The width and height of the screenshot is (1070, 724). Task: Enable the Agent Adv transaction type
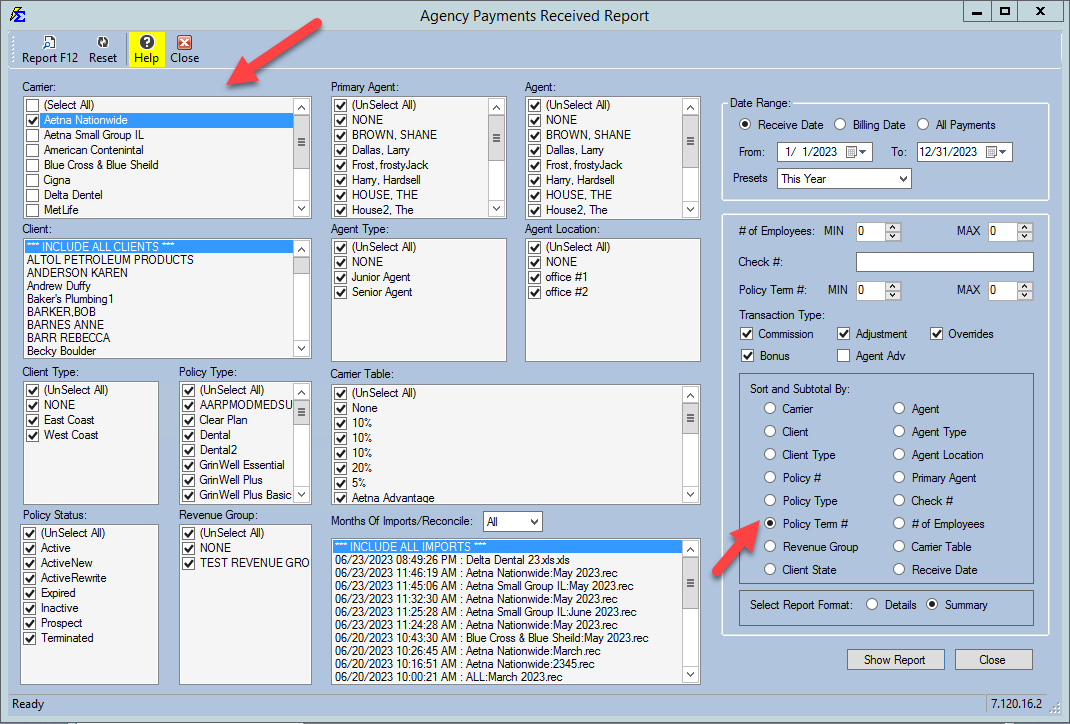[x=844, y=356]
